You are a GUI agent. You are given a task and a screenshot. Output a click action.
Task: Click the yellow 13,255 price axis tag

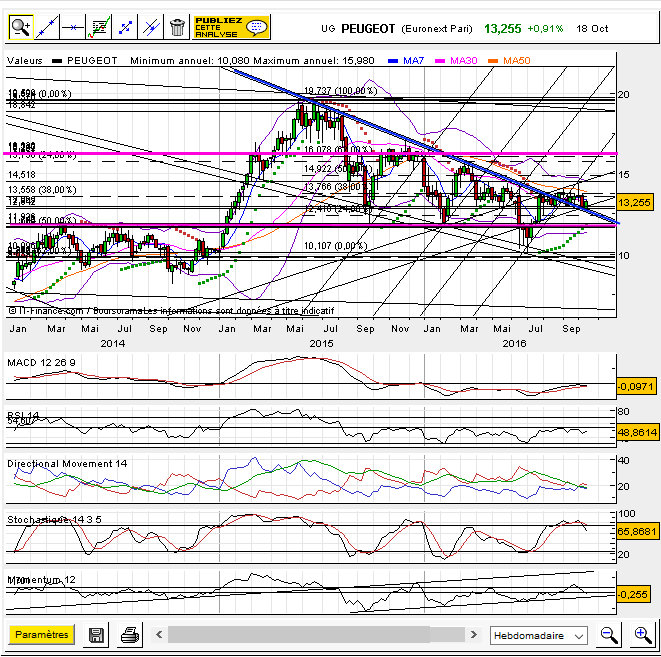[x=635, y=203]
